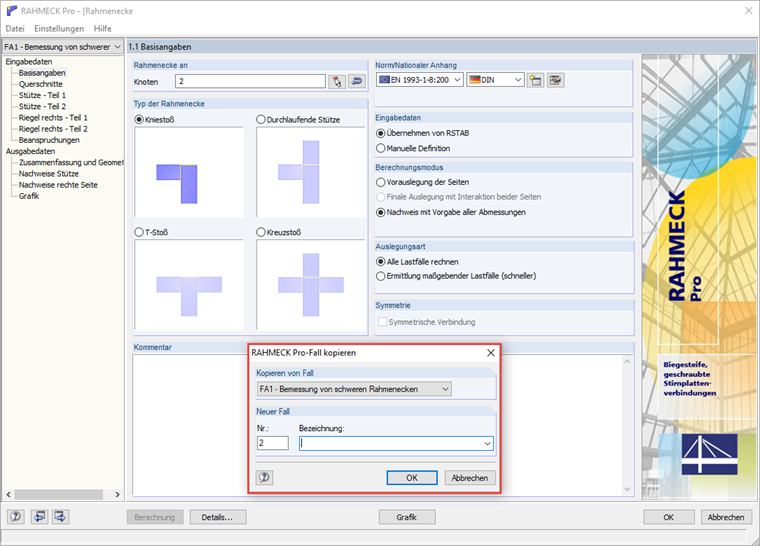Click main window OK button
Viewport: 760px width, 546px height.
tap(668, 517)
